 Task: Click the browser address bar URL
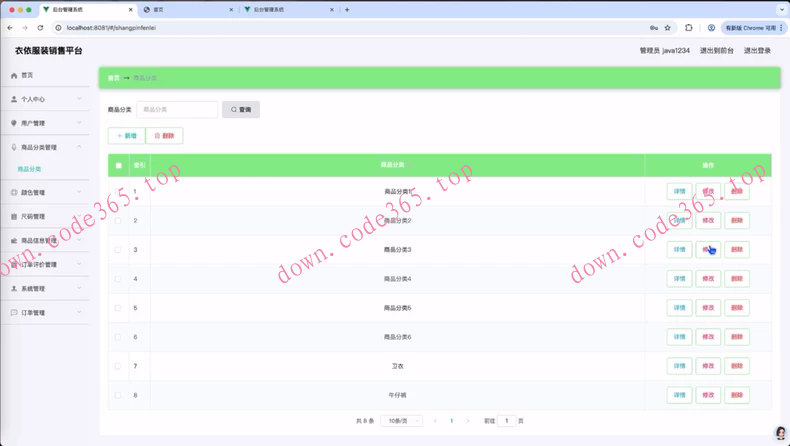(x=111, y=28)
